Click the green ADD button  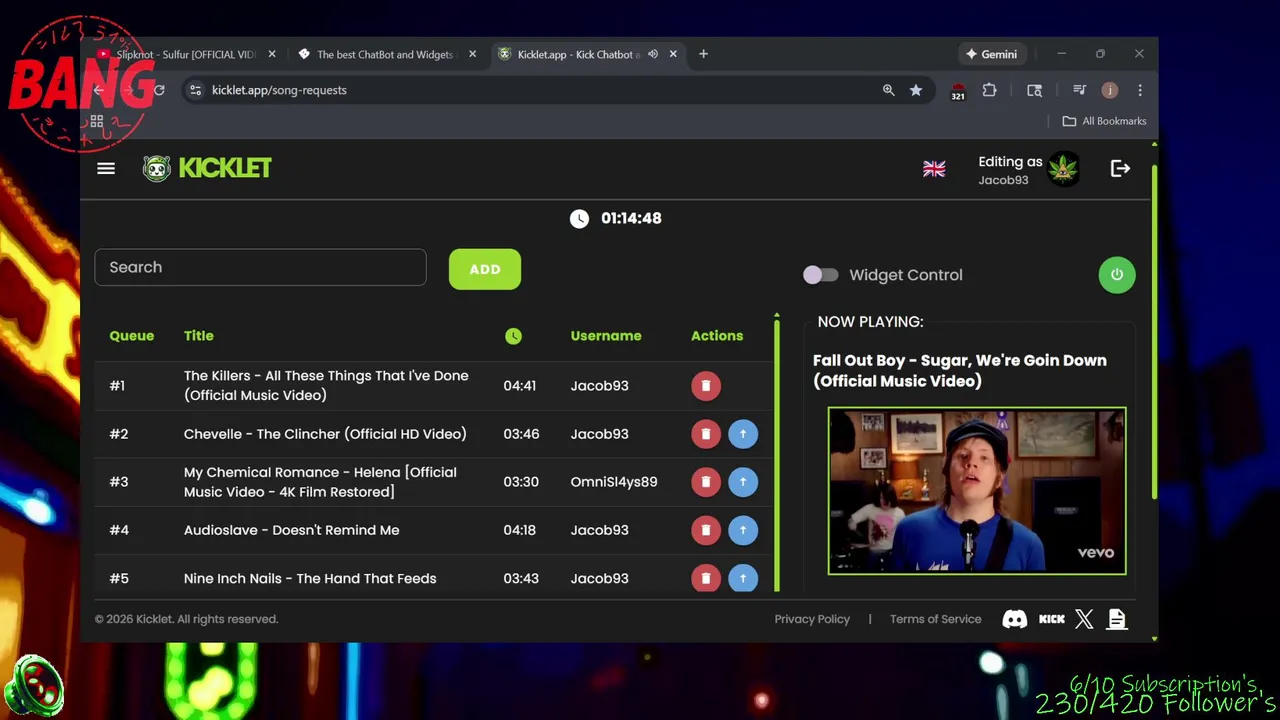coord(485,269)
